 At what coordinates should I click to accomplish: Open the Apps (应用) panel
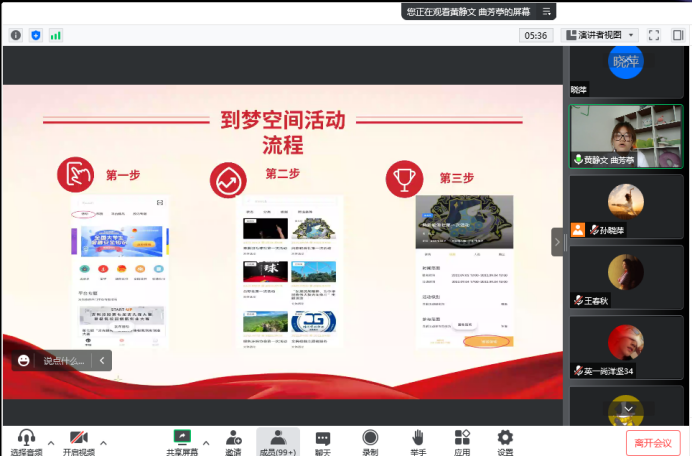coord(462,441)
